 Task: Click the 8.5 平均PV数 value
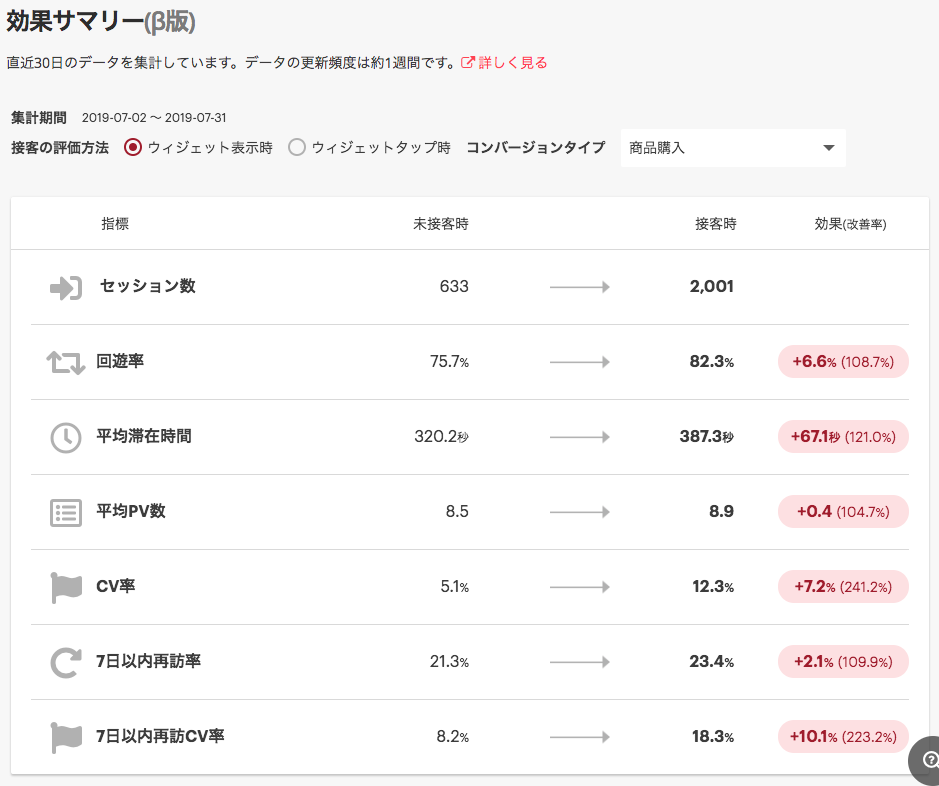(x=457, y=511)
